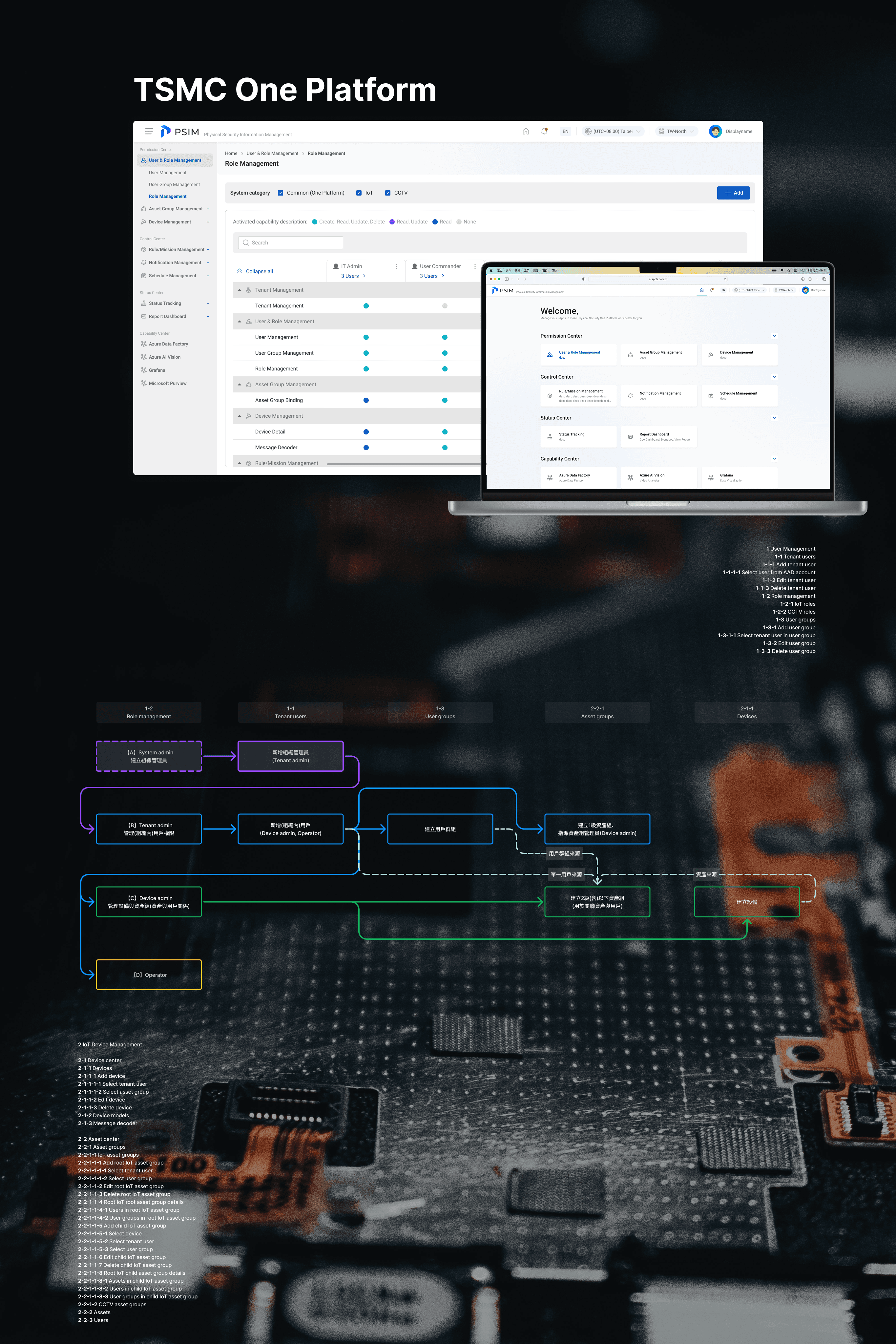Image resolution: width=896 pixels, height=1344 pixels.
Task: Select User Group Management sidebar item
Action: [x=174, y=185]
